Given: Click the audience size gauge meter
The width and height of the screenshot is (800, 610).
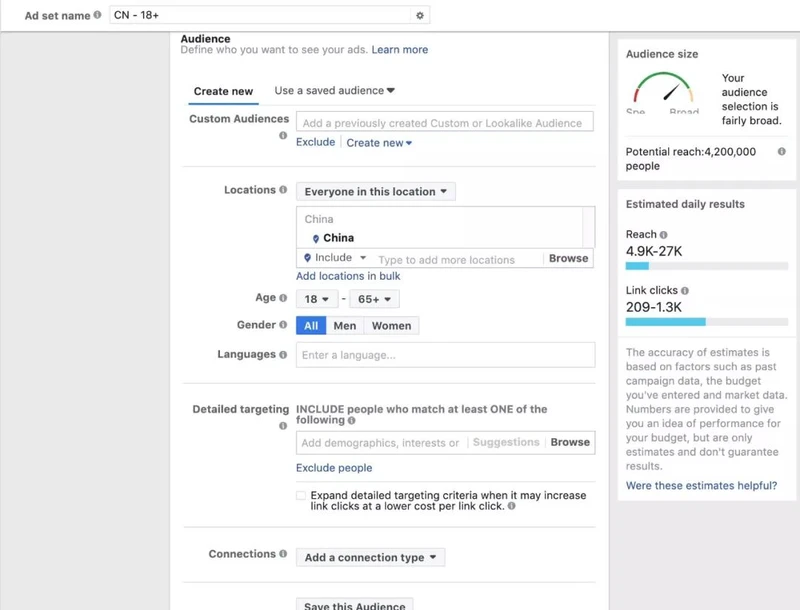Looking at the screenshot, I should click(663, 93).
